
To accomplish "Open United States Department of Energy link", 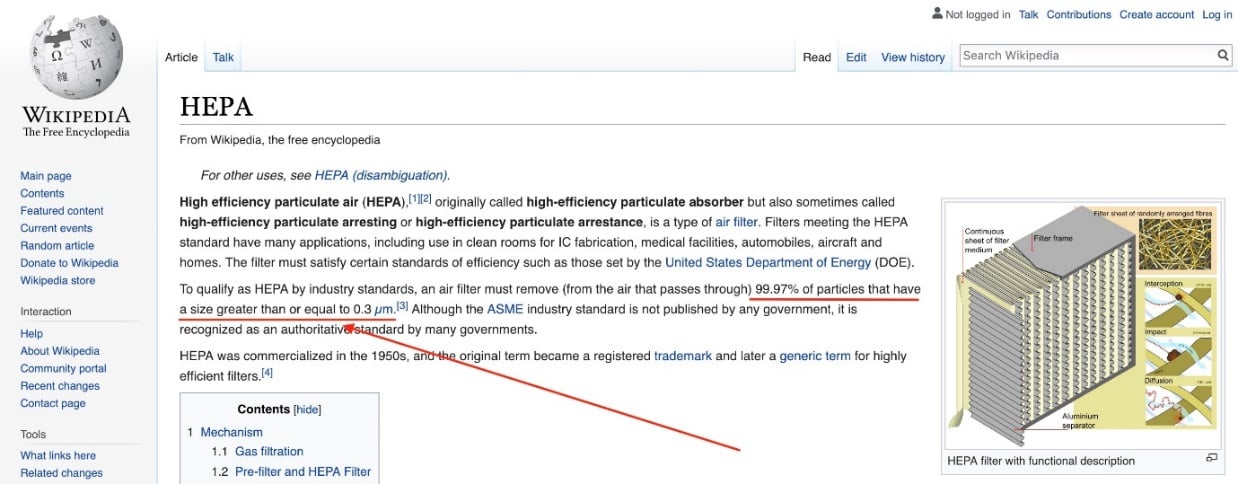I will [768, 263].
